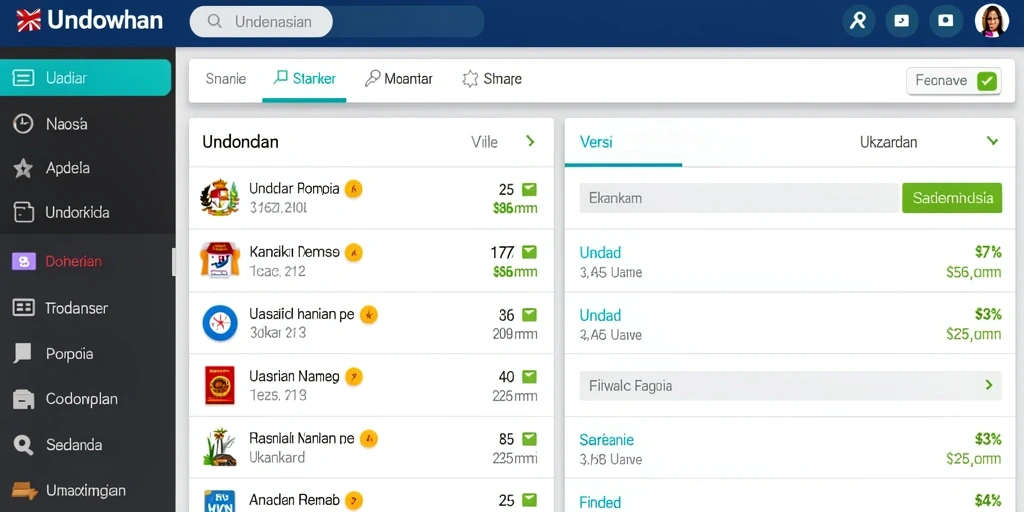Open the Sarêanie link

coord(606,440)
